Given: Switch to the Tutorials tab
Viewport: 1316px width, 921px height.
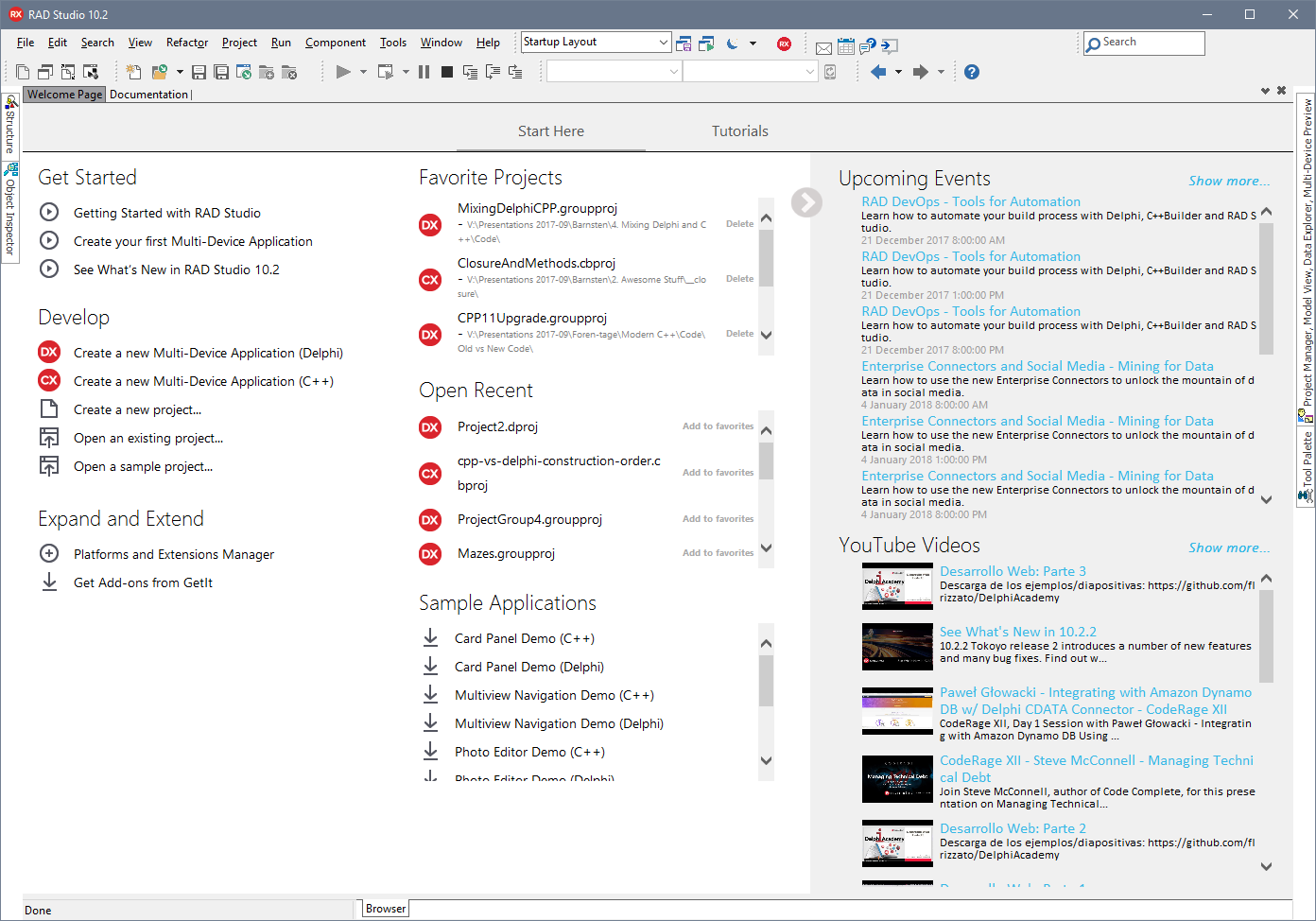Looking at the screenshot, I should pos(740,131).
